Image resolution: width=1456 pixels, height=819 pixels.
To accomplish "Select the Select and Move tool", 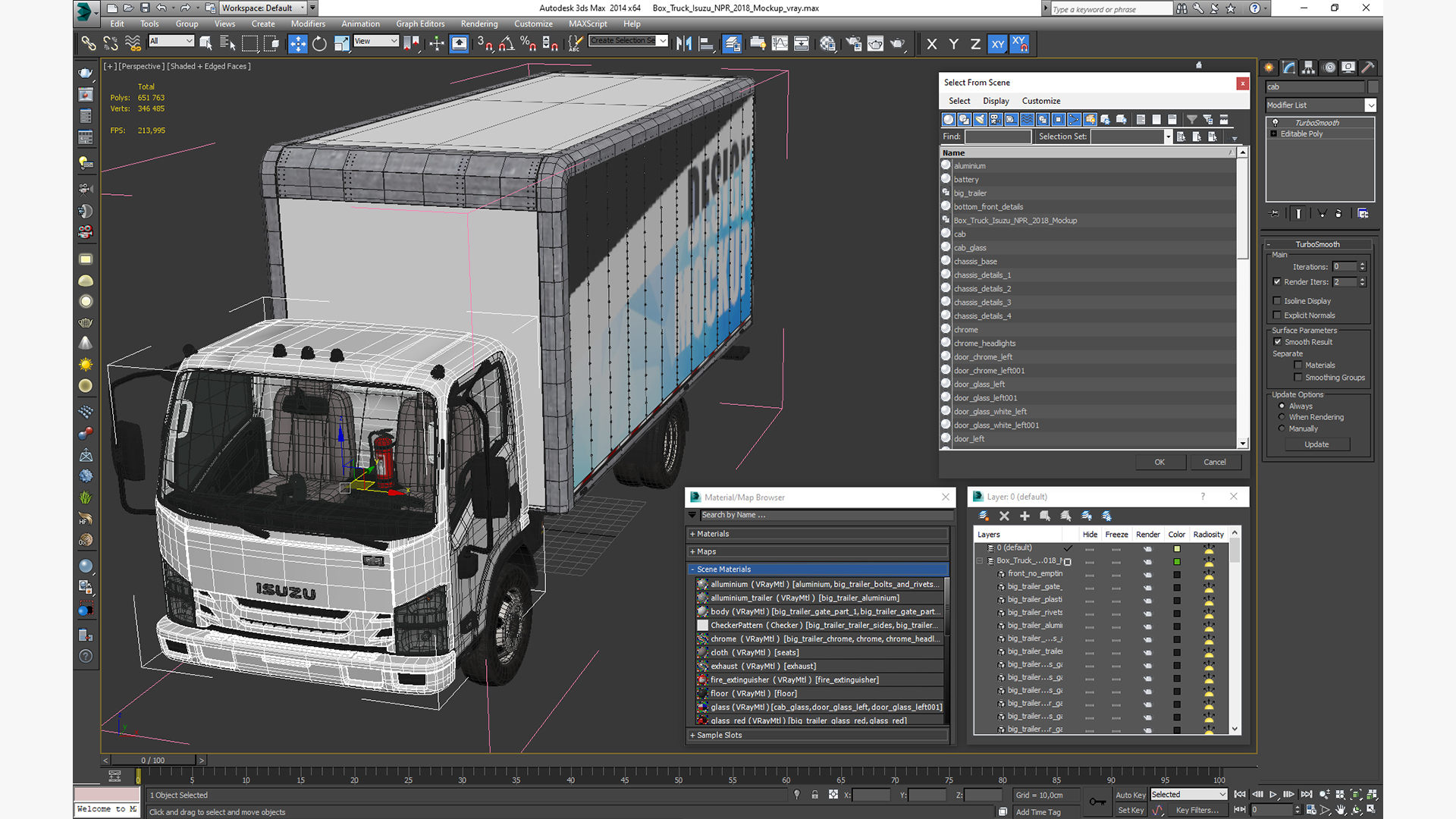I will (x=297, y=43).
